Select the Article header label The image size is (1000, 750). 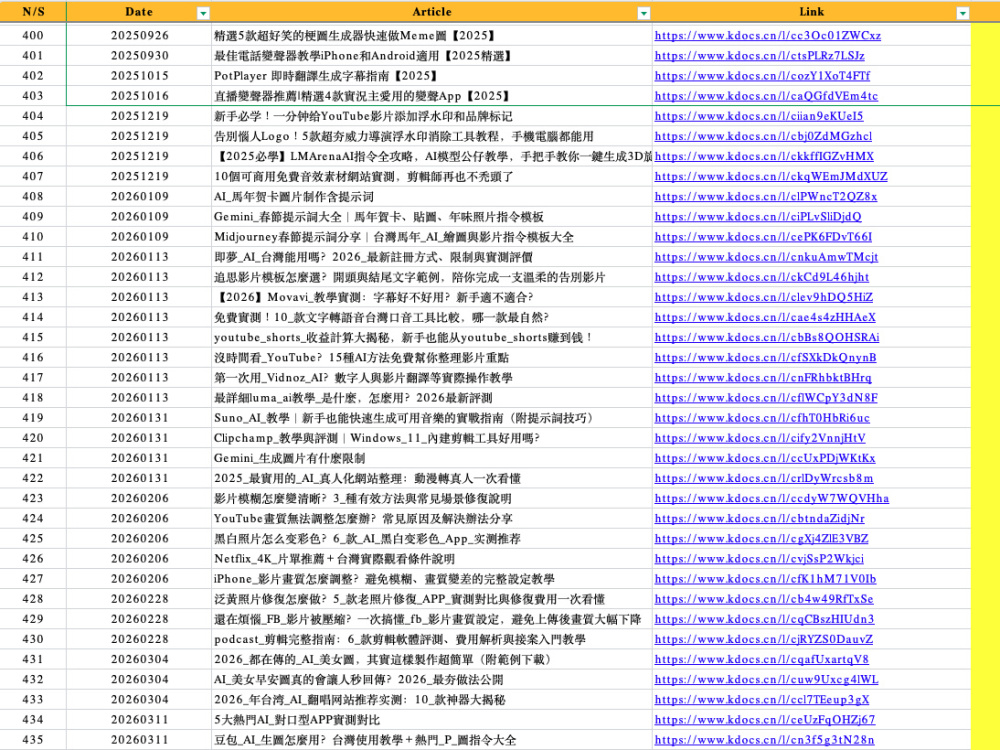coord(432,11)
